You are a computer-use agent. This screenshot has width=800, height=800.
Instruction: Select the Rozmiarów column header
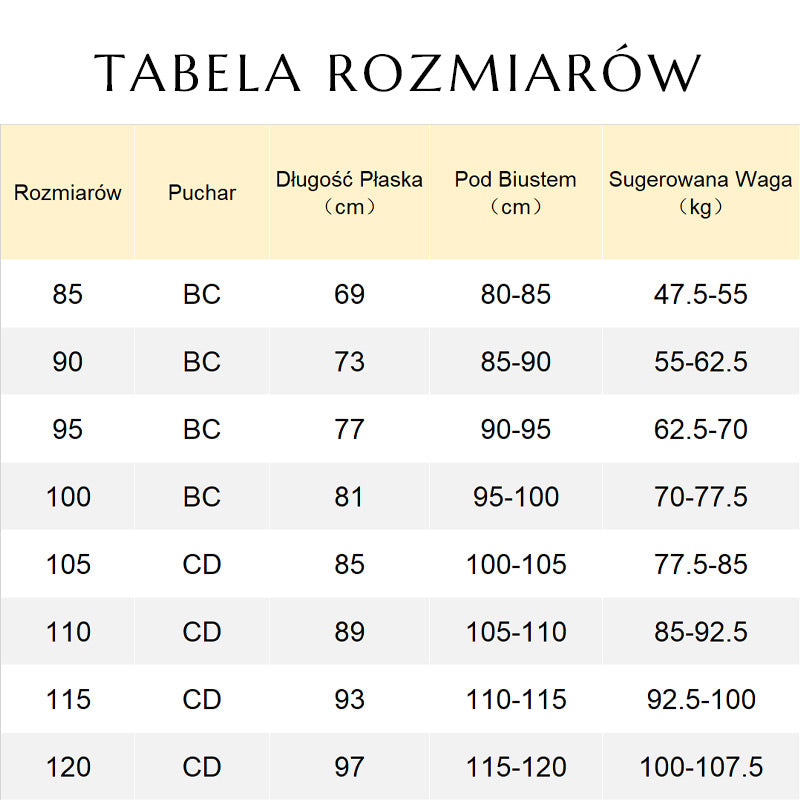click(67, 193)
